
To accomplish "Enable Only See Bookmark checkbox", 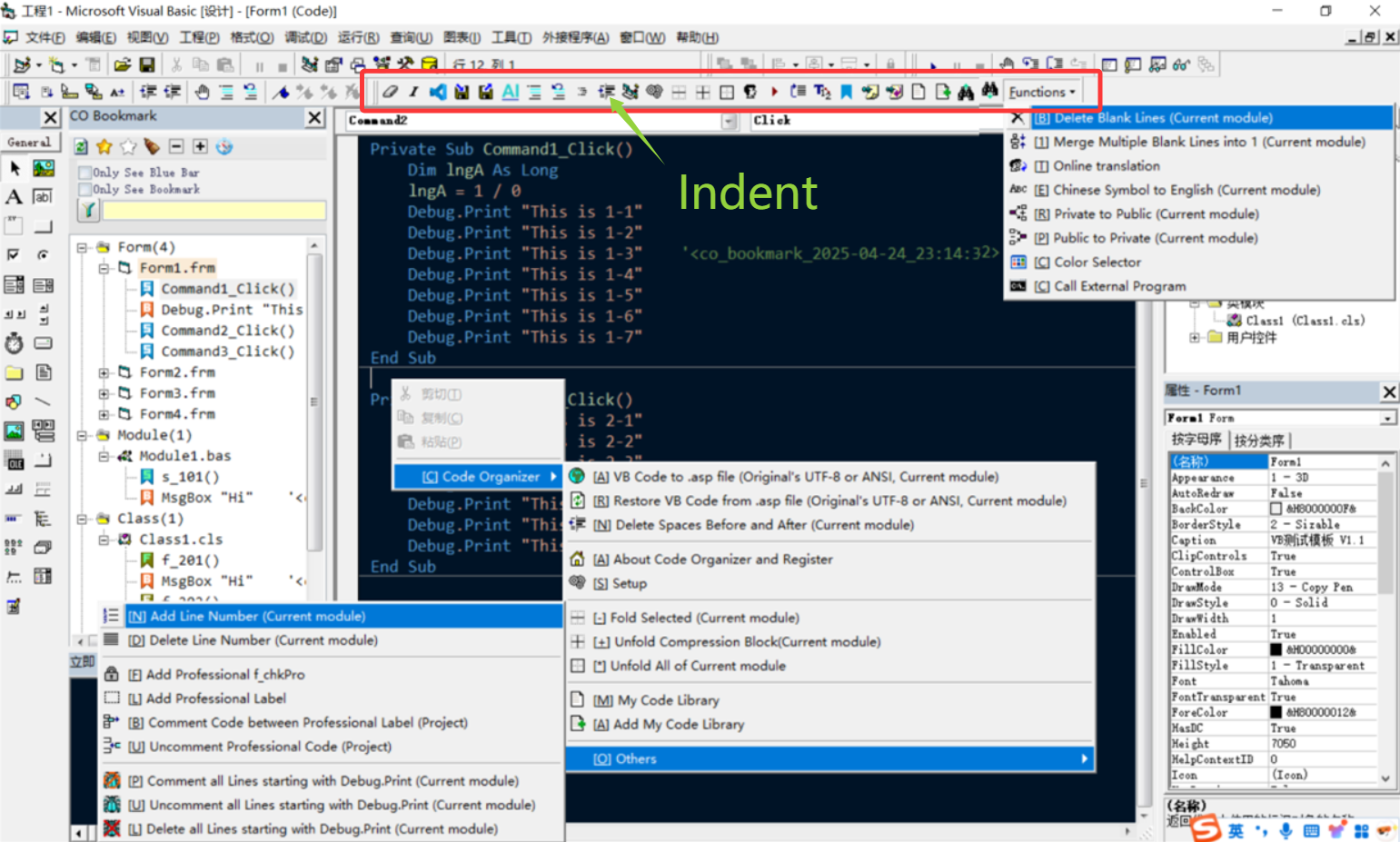I will (84, 189).
